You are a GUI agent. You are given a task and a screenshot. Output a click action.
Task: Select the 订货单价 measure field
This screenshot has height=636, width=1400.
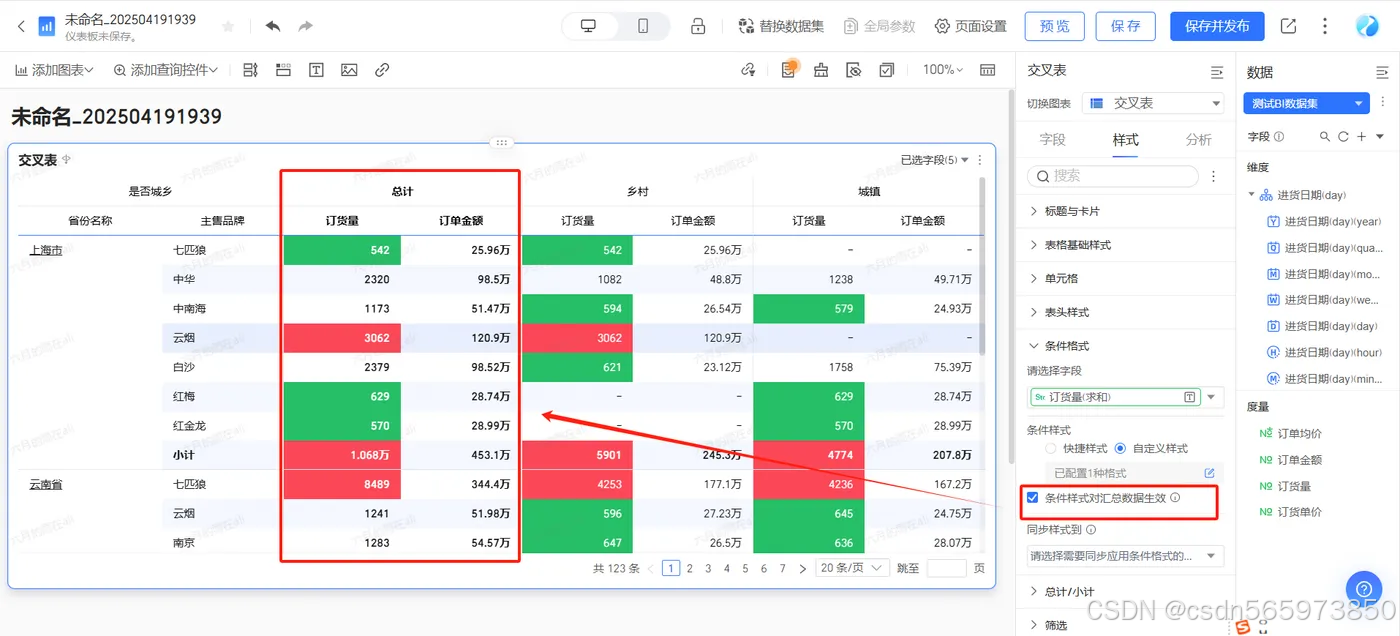pos(1291,512)
